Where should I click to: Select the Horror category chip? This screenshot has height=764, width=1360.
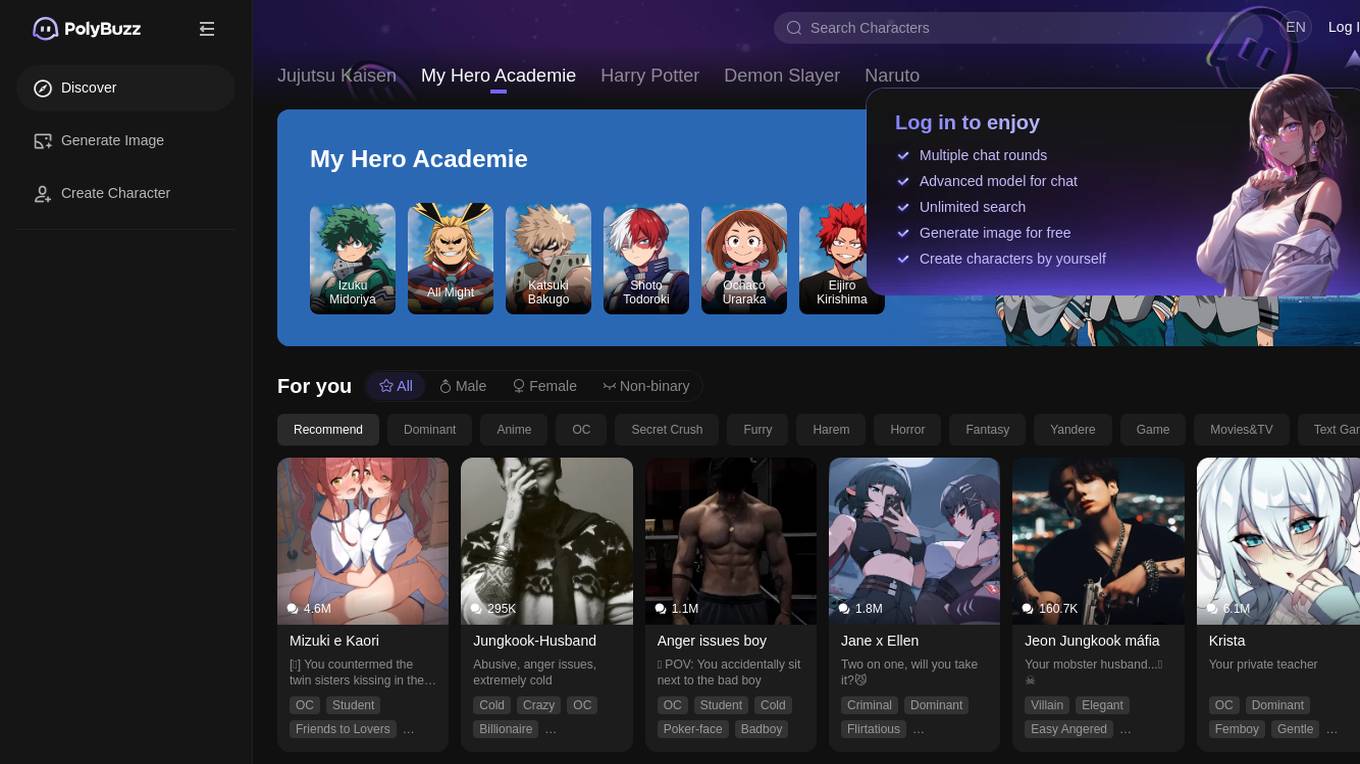point(907,430)
